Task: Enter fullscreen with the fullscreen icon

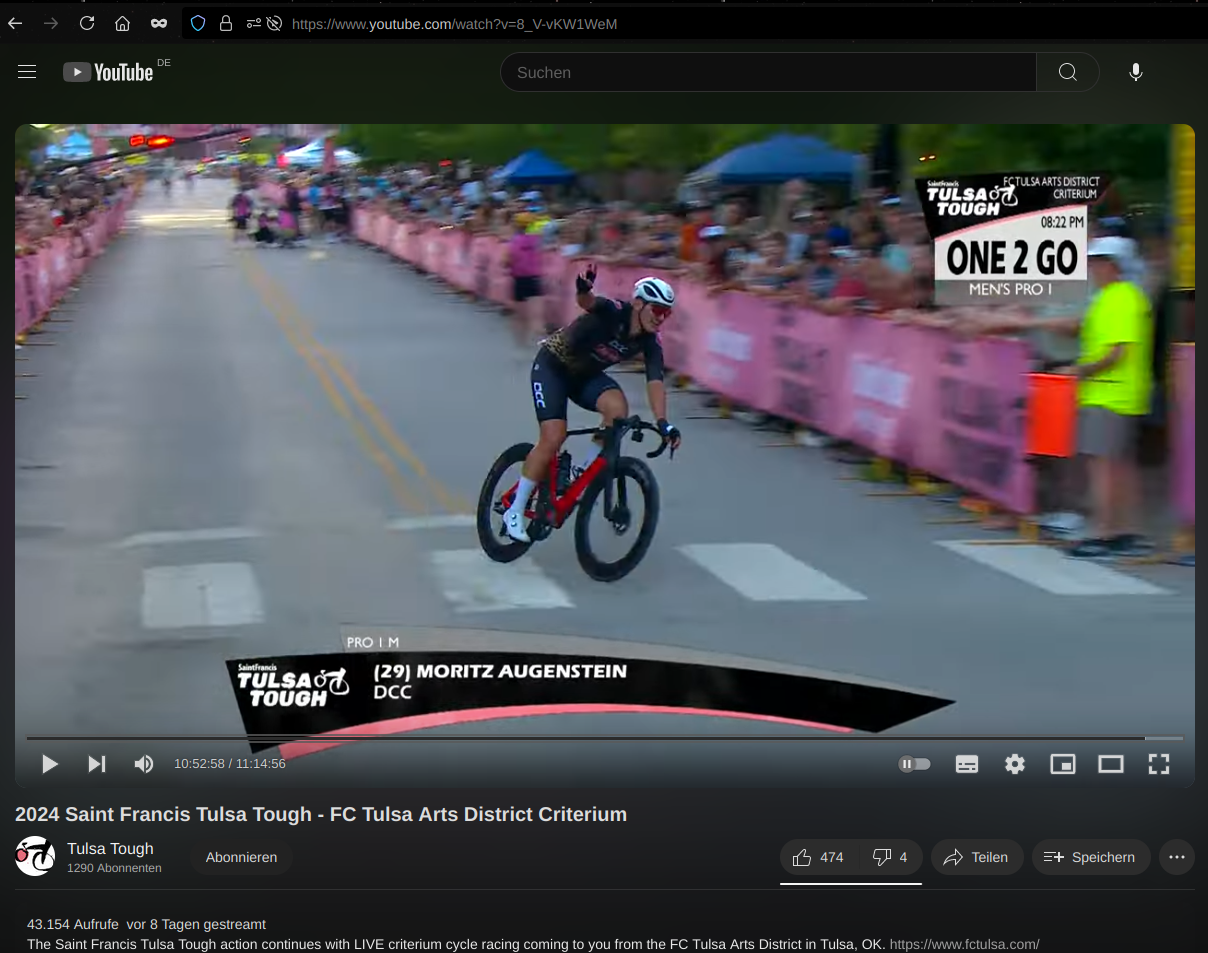Action: tap(1159, 764)
